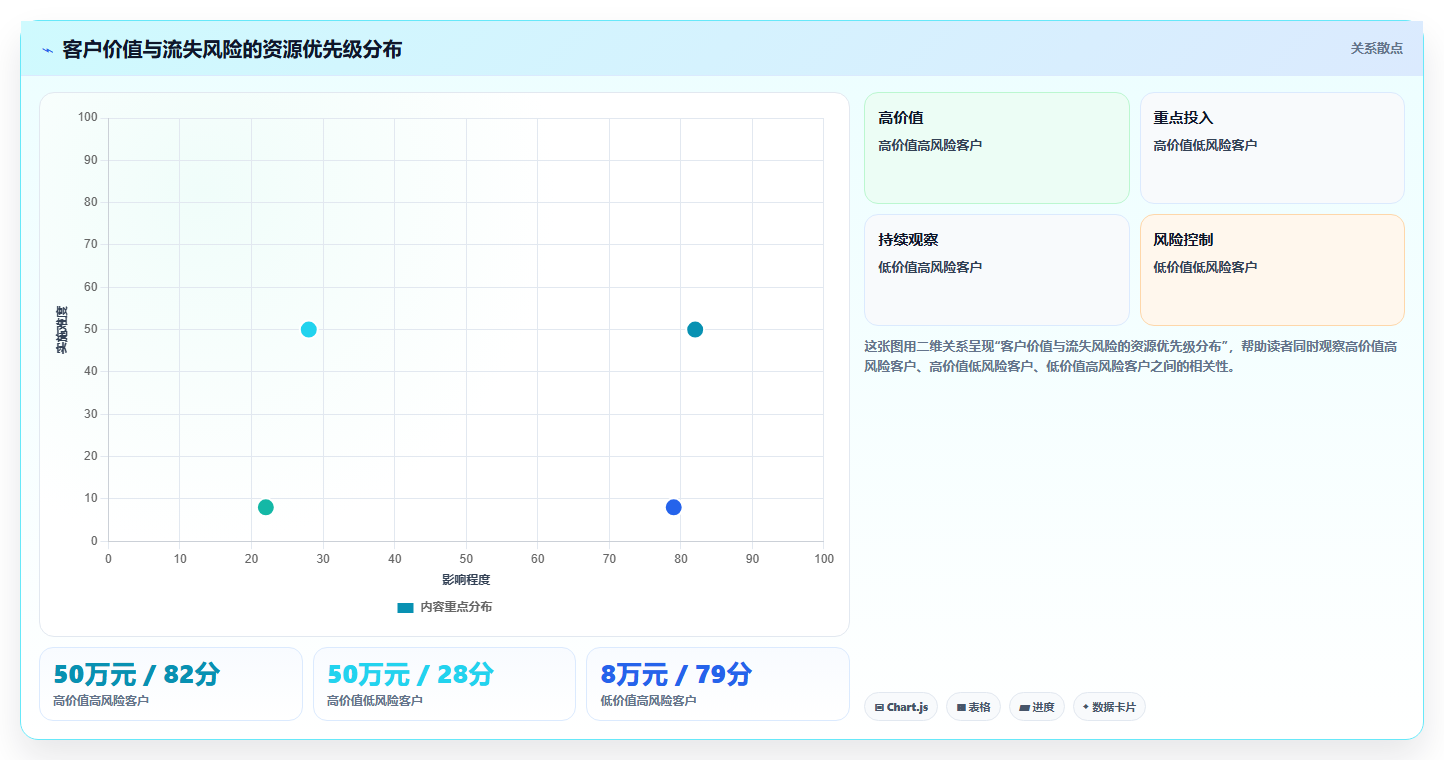Click the dashboard title 客户价值与流失风险的资源优先级分布

tap(232, 50)
